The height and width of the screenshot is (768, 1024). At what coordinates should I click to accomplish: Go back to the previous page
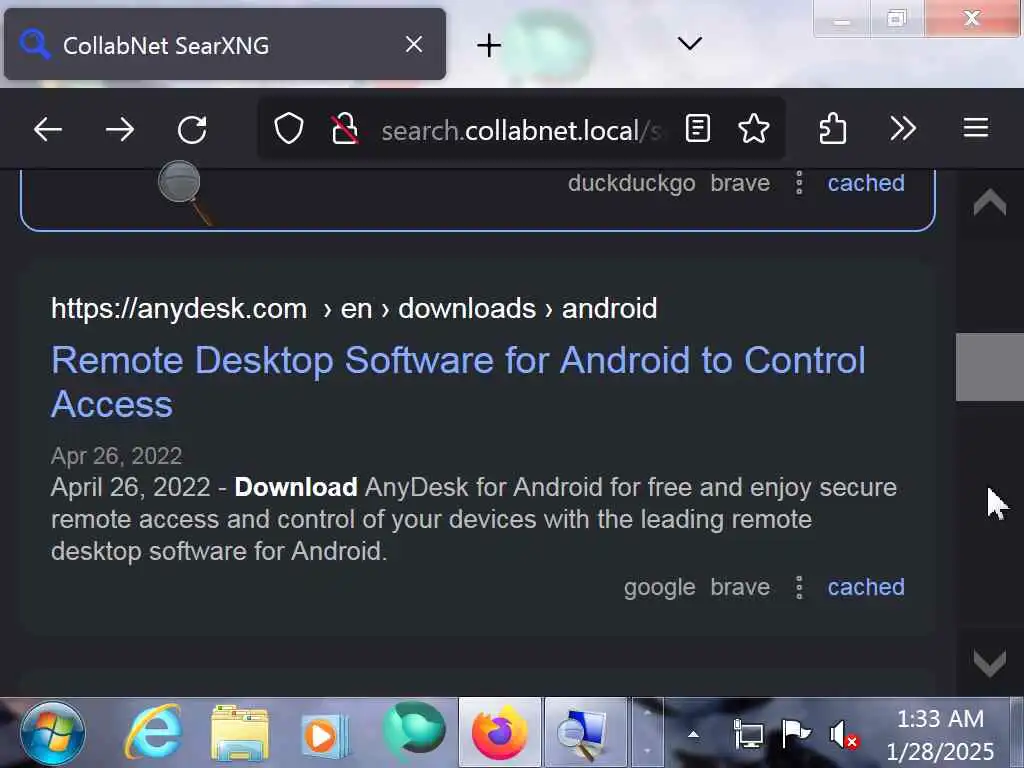(x=48, y=129)
